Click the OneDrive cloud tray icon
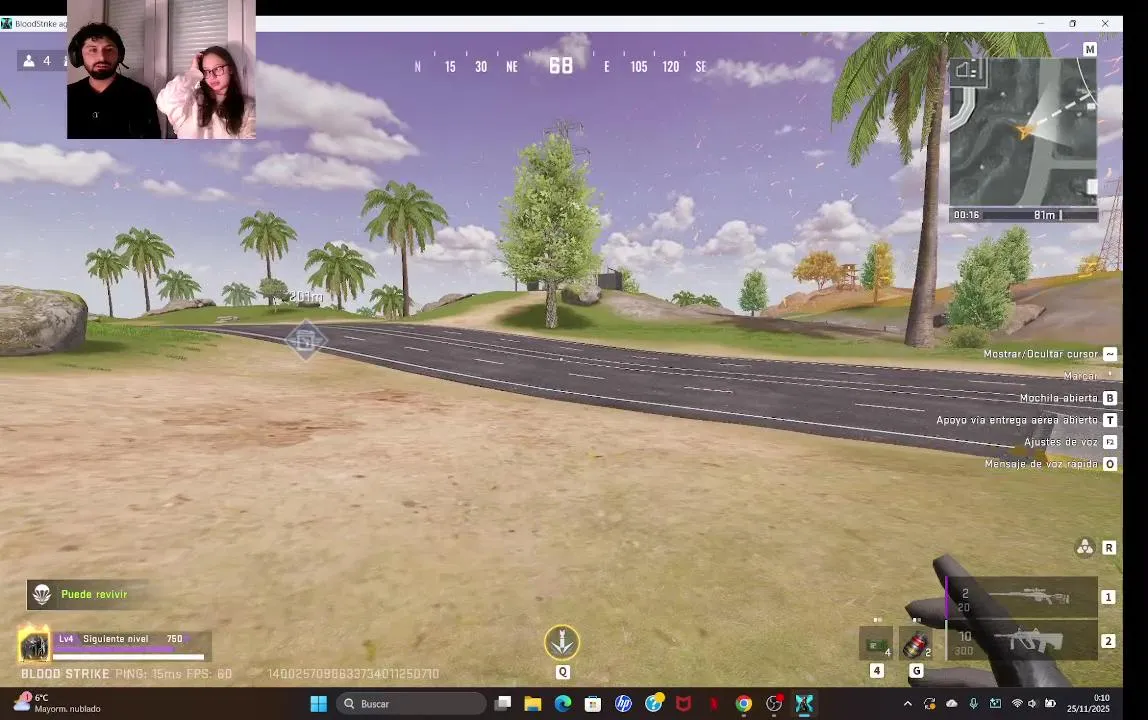1148x720 pixels. 952,704
